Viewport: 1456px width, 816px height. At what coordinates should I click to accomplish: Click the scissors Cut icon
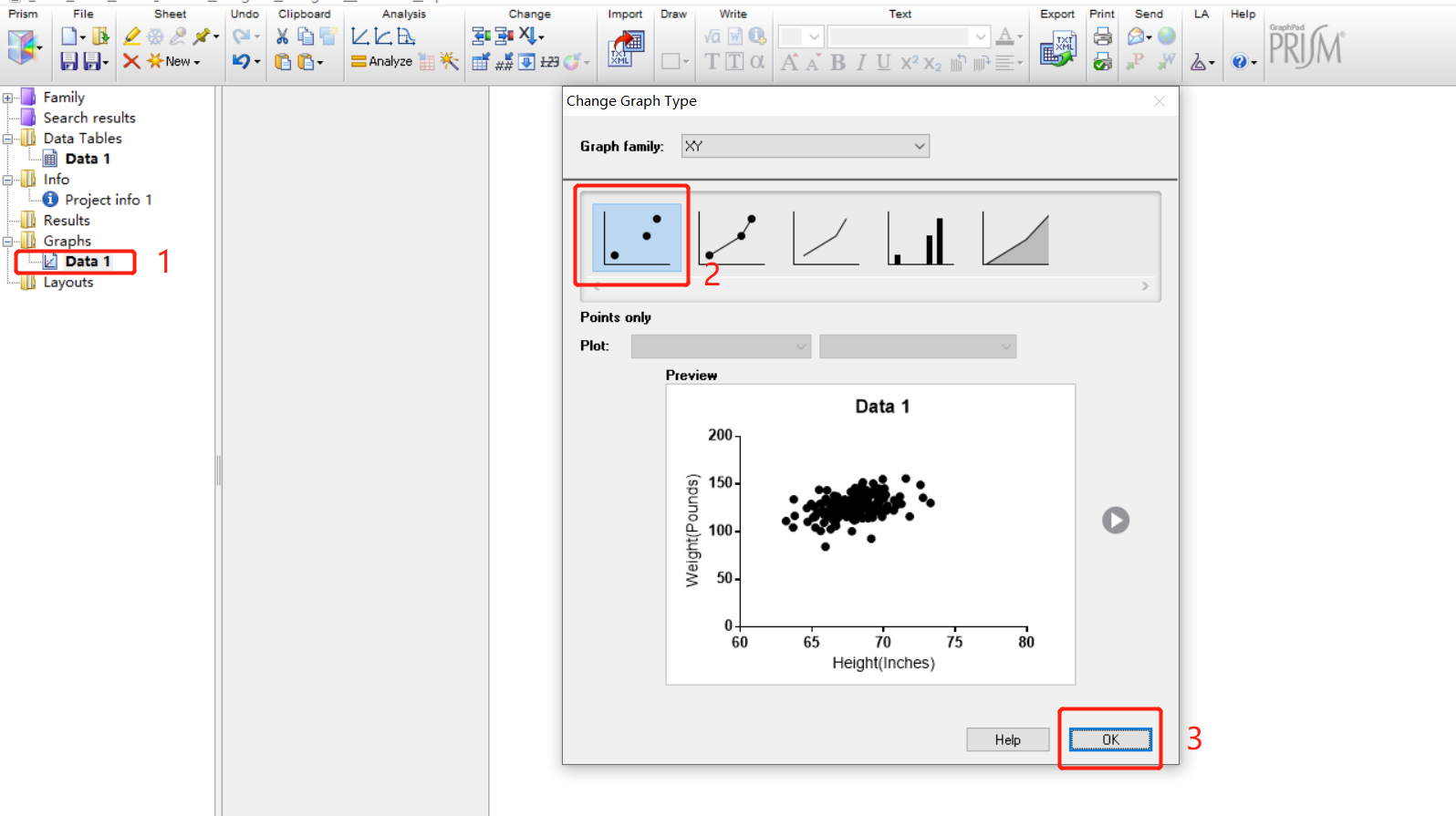pos(282,36)
